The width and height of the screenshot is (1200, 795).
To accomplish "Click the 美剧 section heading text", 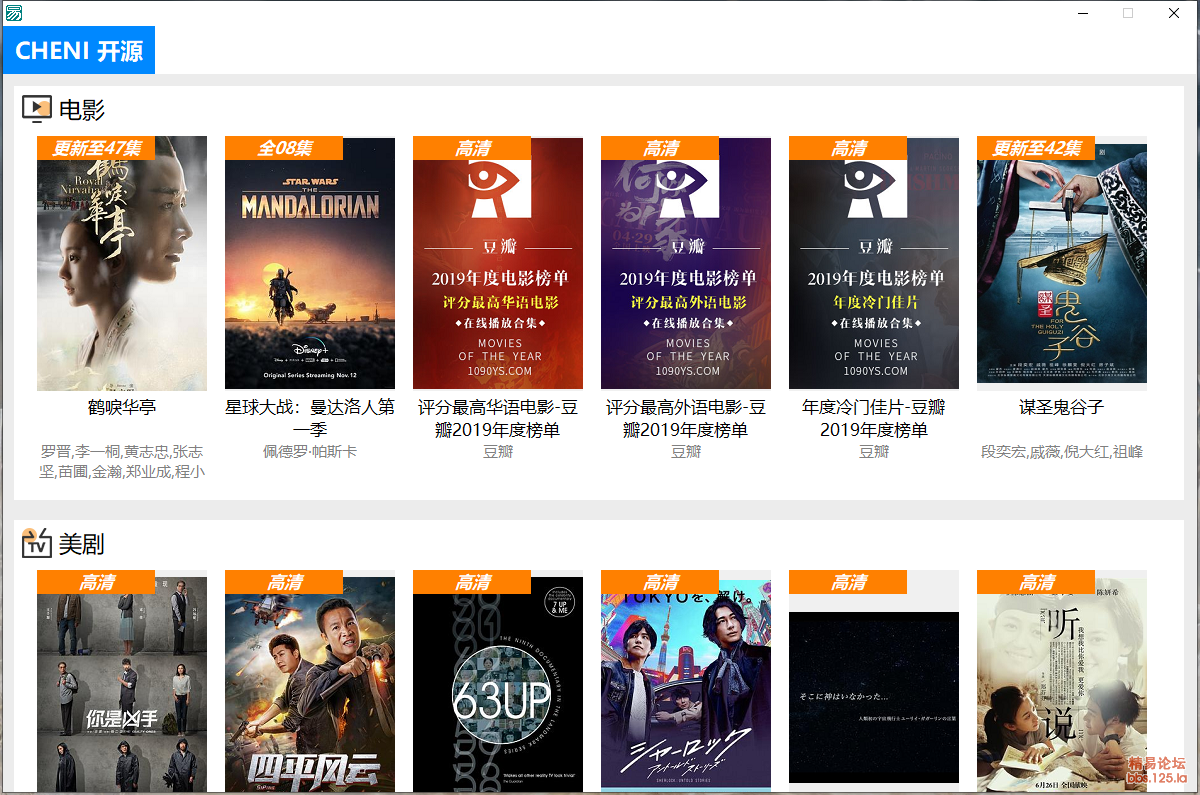I will click(x=82, y=544).
